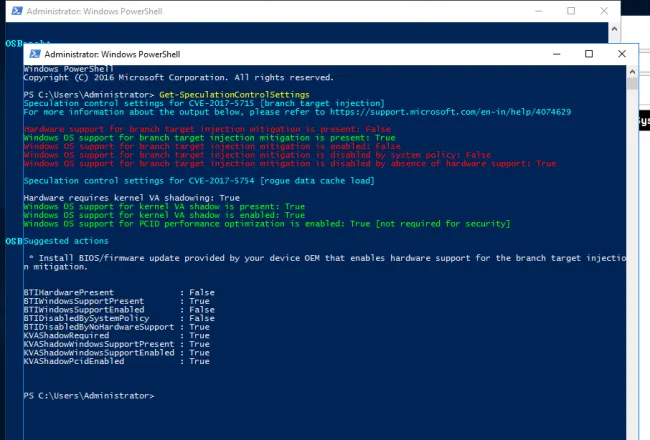Image resolution: width=650 pixels, height=440 pixels.
Task: Maximize the front PowerShell window
Action: click(x=589, y=54)
